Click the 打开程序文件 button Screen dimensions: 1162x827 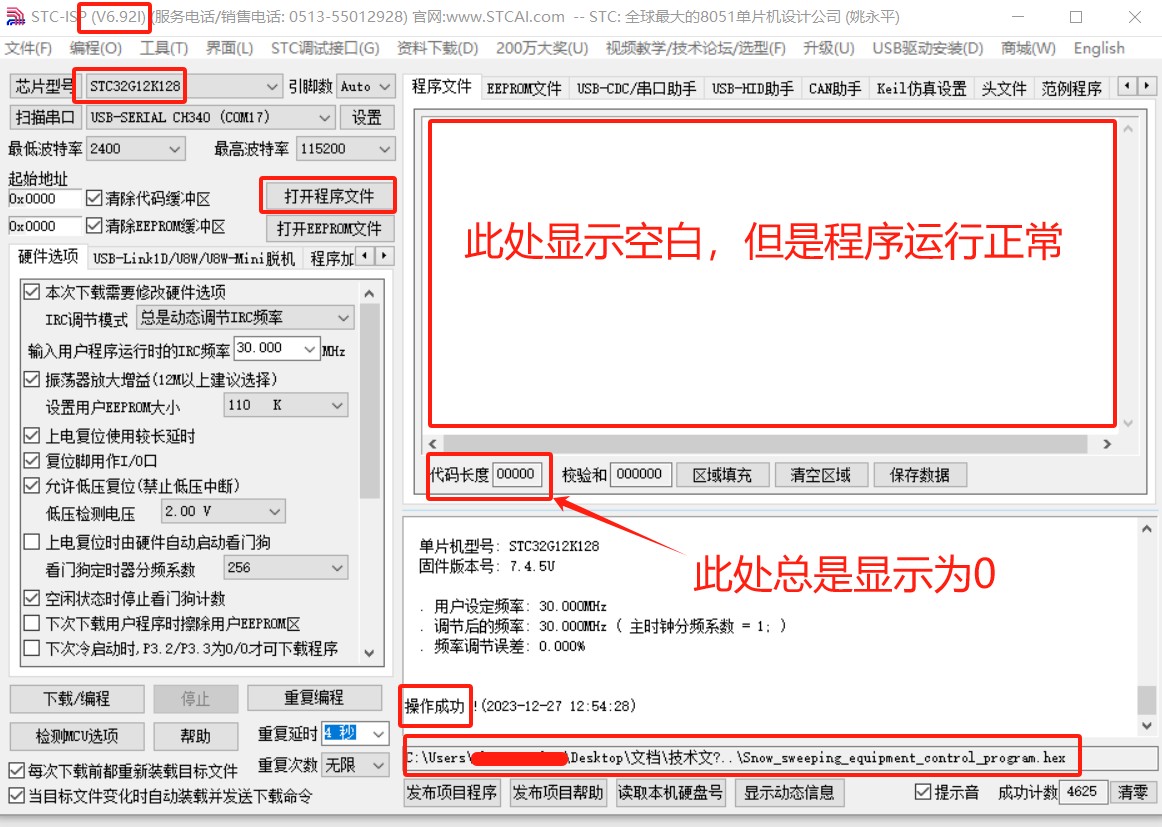[329, 196]
